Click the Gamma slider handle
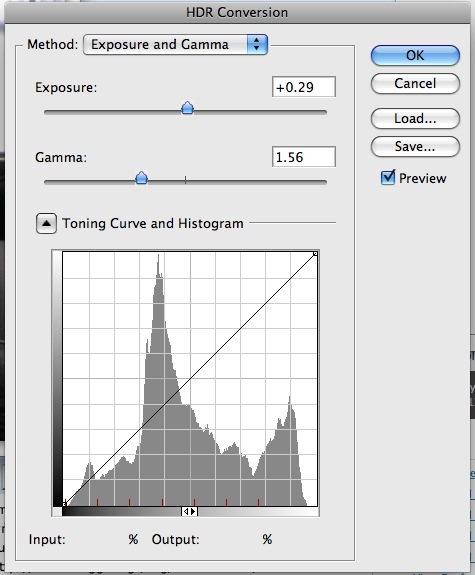This screenshot has width=475, height=575. point(142,178)
